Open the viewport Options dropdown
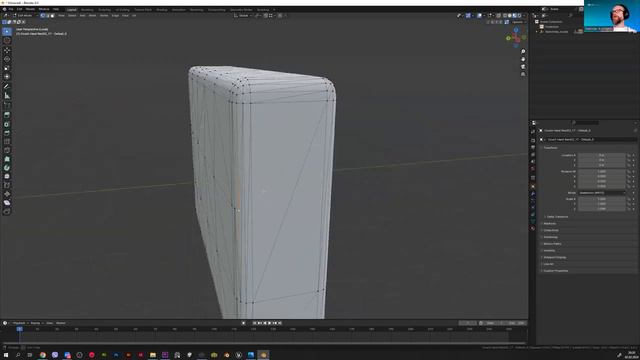 tap(518, 22)
